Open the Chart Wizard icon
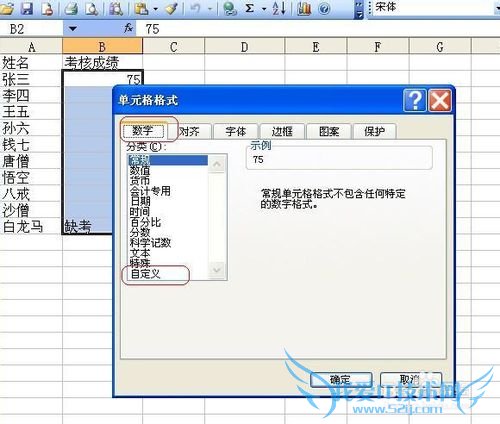500x424 pixels. [x=304, y=8]
